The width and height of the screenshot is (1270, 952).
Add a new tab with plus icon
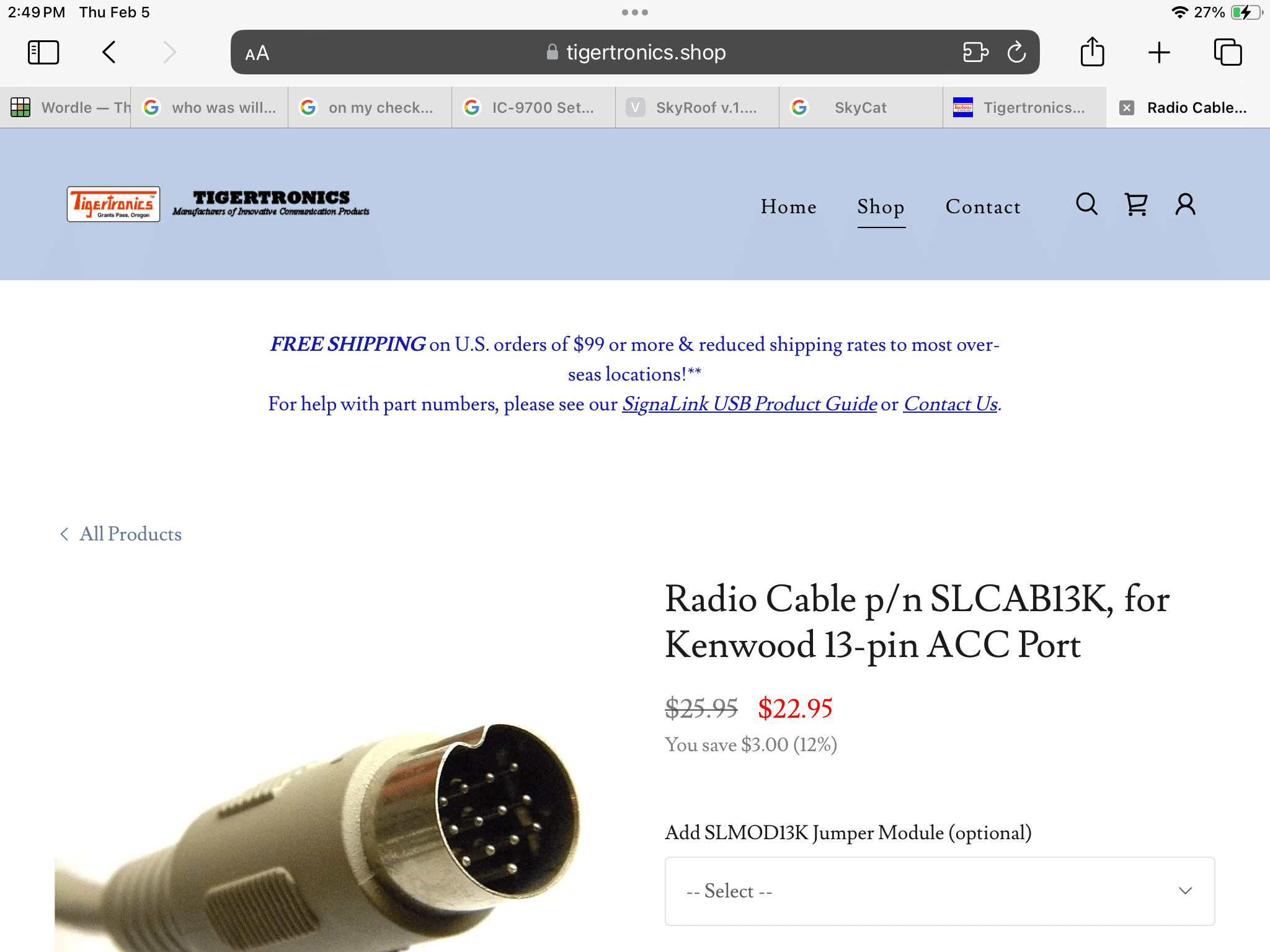coord(1158,53)
